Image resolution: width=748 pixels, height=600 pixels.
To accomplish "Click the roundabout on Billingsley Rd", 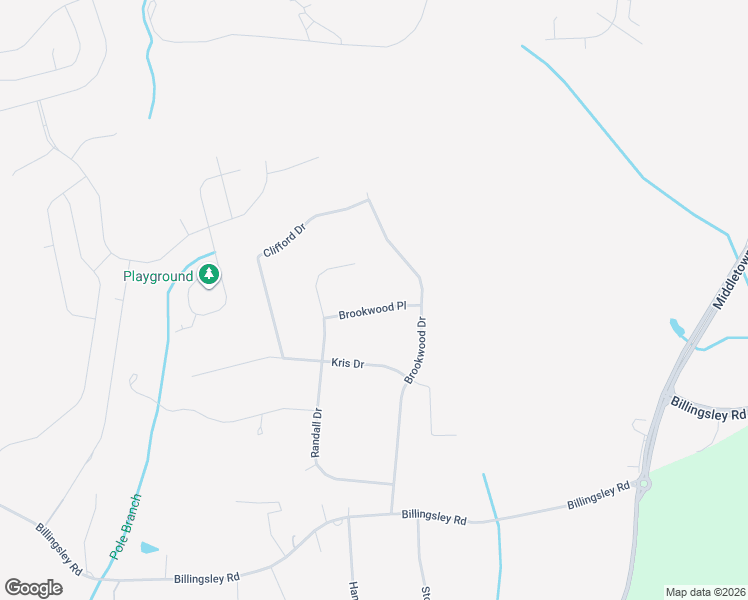I will (644, 485).
